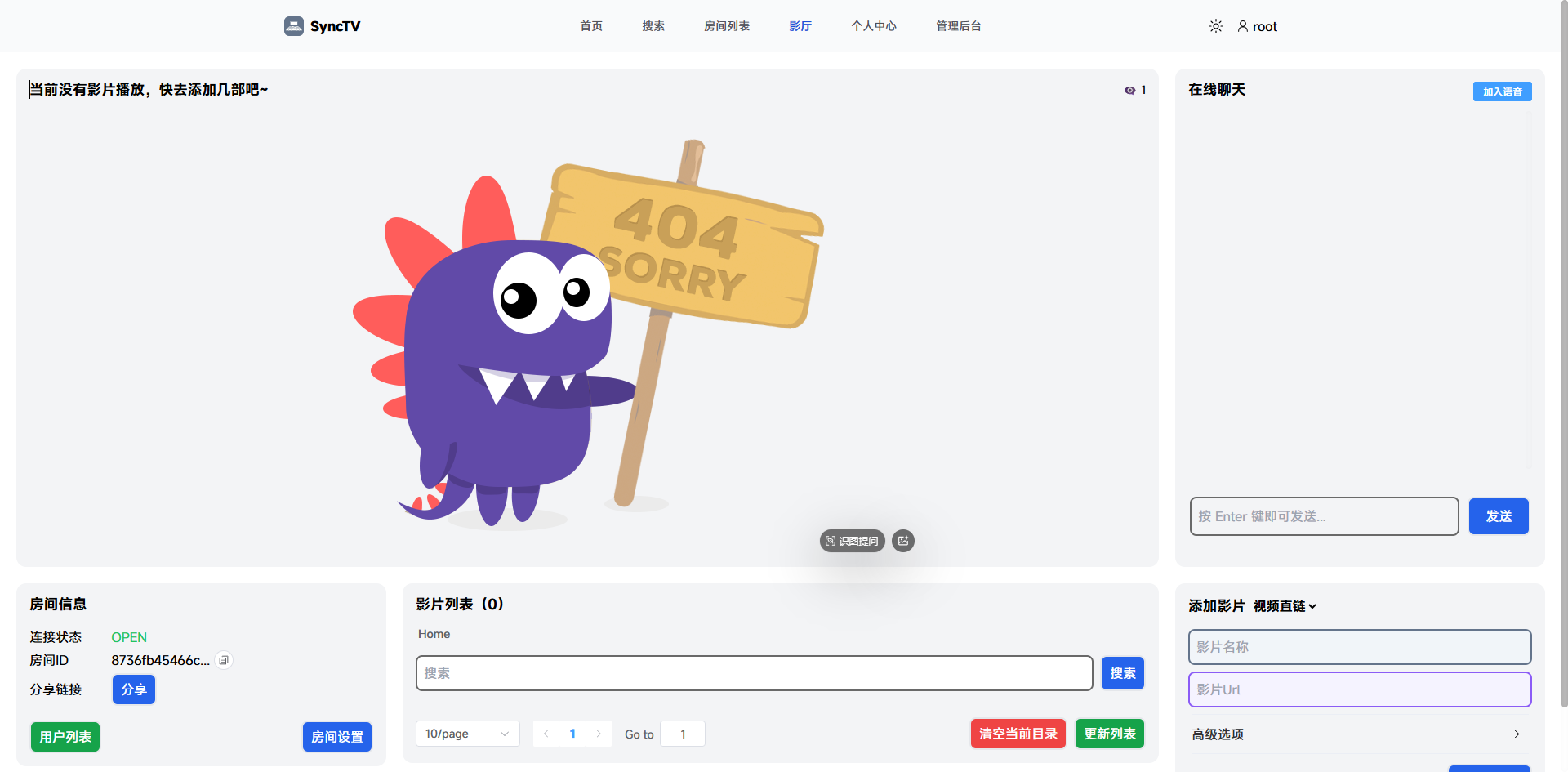Viewport: 1568px width, 772px height.
Task: Click the image save icon beside 识图提问
Action: [x=903, y=541]
